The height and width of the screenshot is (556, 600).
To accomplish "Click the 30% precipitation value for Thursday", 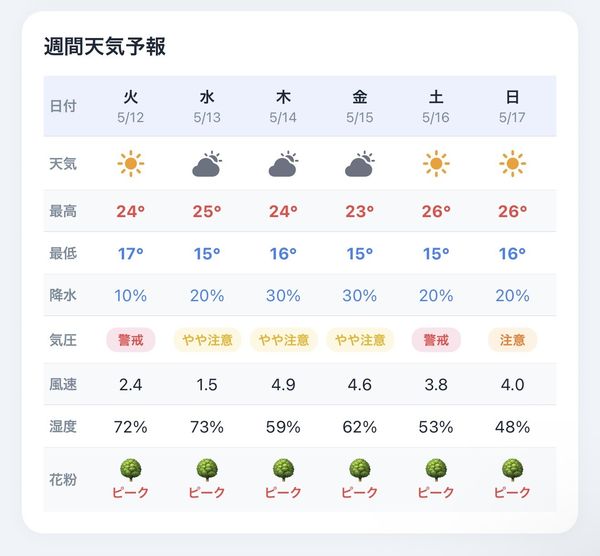I will tap(284, 296).
